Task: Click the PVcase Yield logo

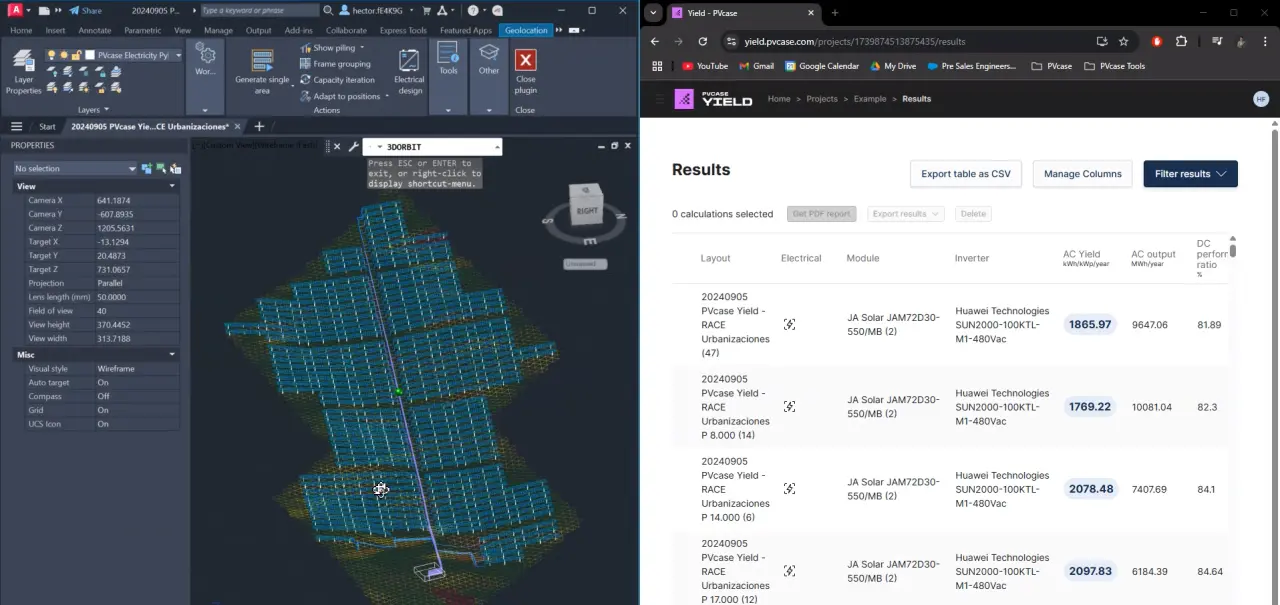Action: [x=714, y=99]
